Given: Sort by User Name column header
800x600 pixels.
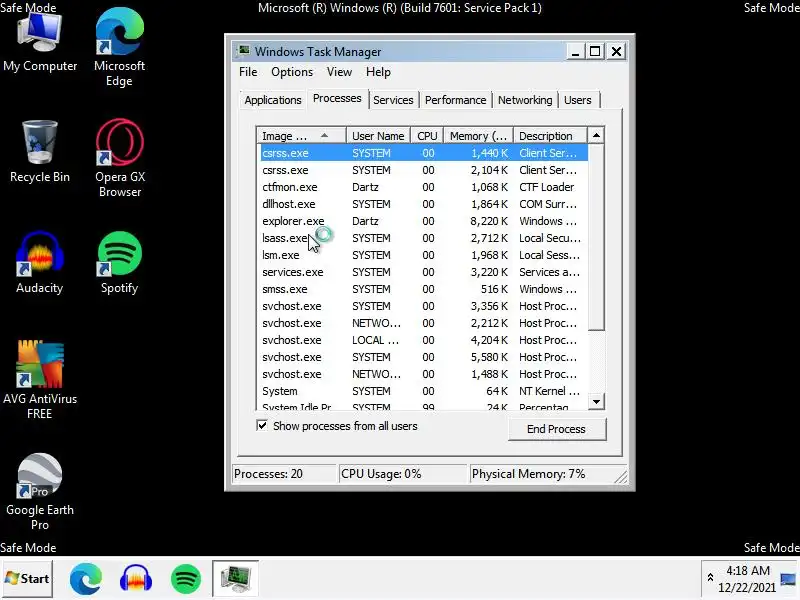Looking at the screenshot, I should [x=378, y=136].
